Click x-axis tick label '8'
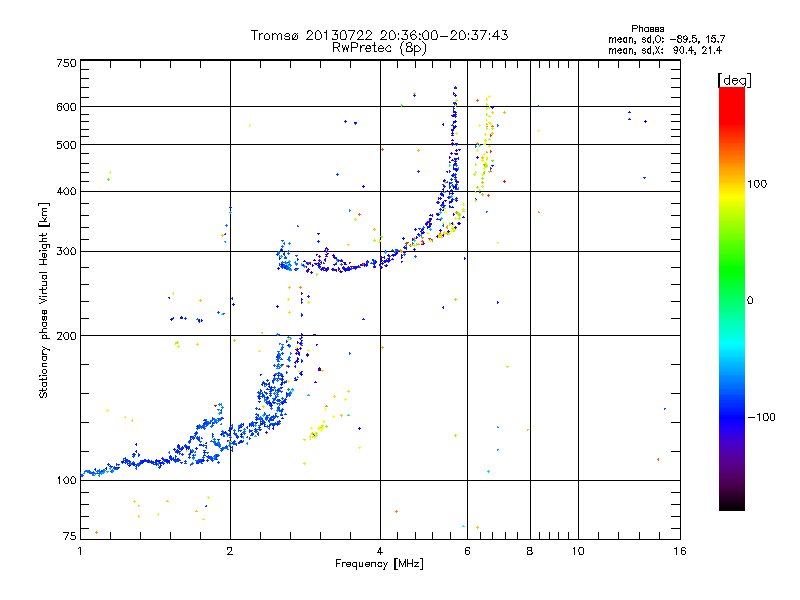The height and width of the screenshot is (600, 800). point(530,551)
